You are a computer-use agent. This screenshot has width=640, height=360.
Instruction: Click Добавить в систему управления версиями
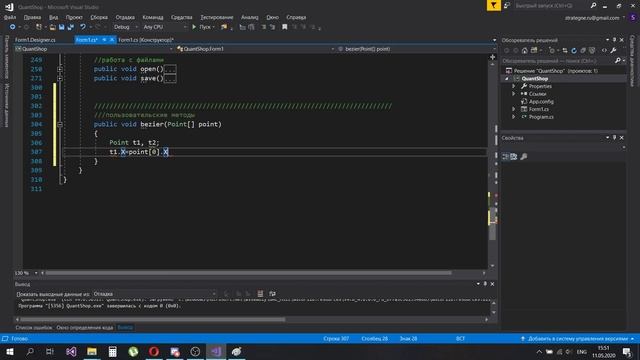(578, 339)
